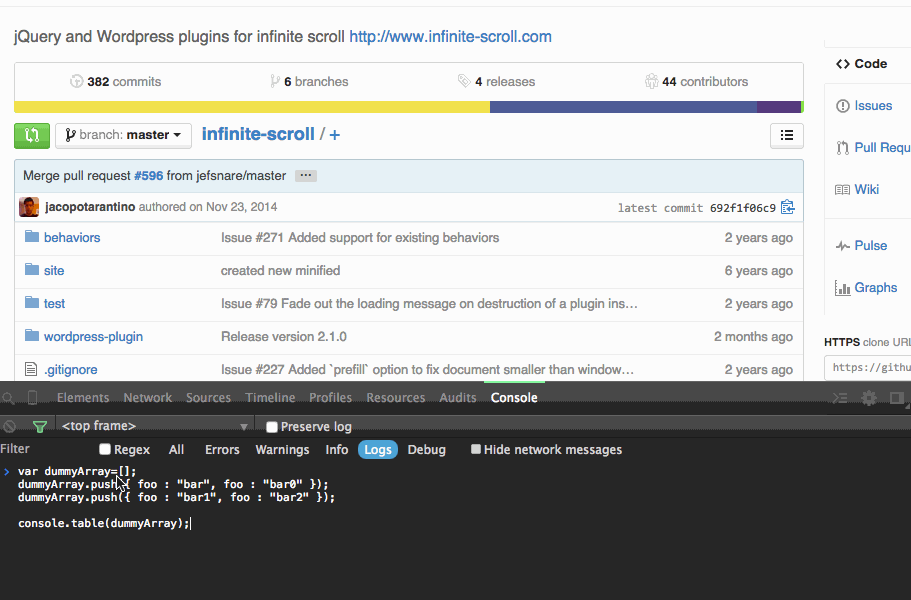Open commit hash 692f1f06c9

point(743,208)
